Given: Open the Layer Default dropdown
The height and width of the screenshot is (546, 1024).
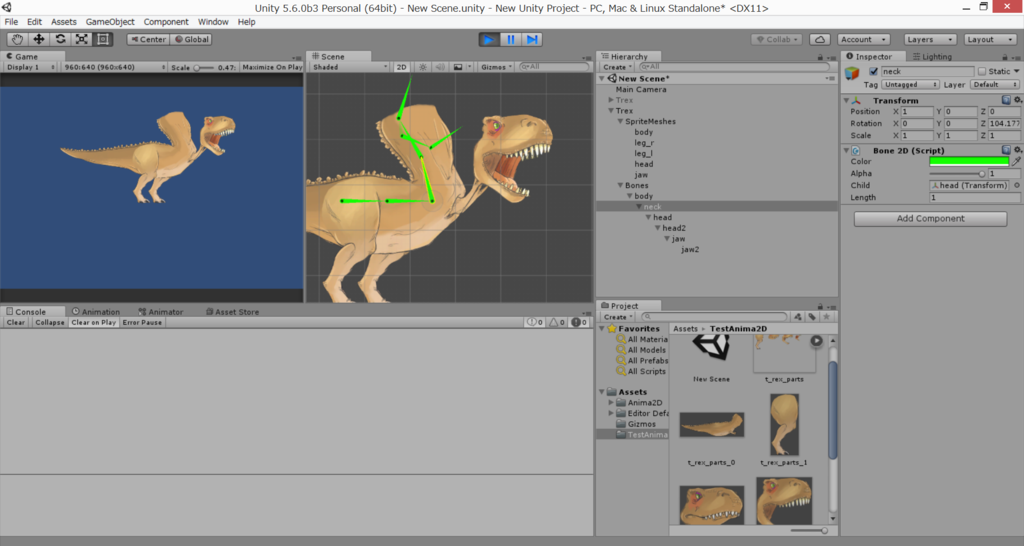Looking at the screenshot, I should click(x=995, y=85).
